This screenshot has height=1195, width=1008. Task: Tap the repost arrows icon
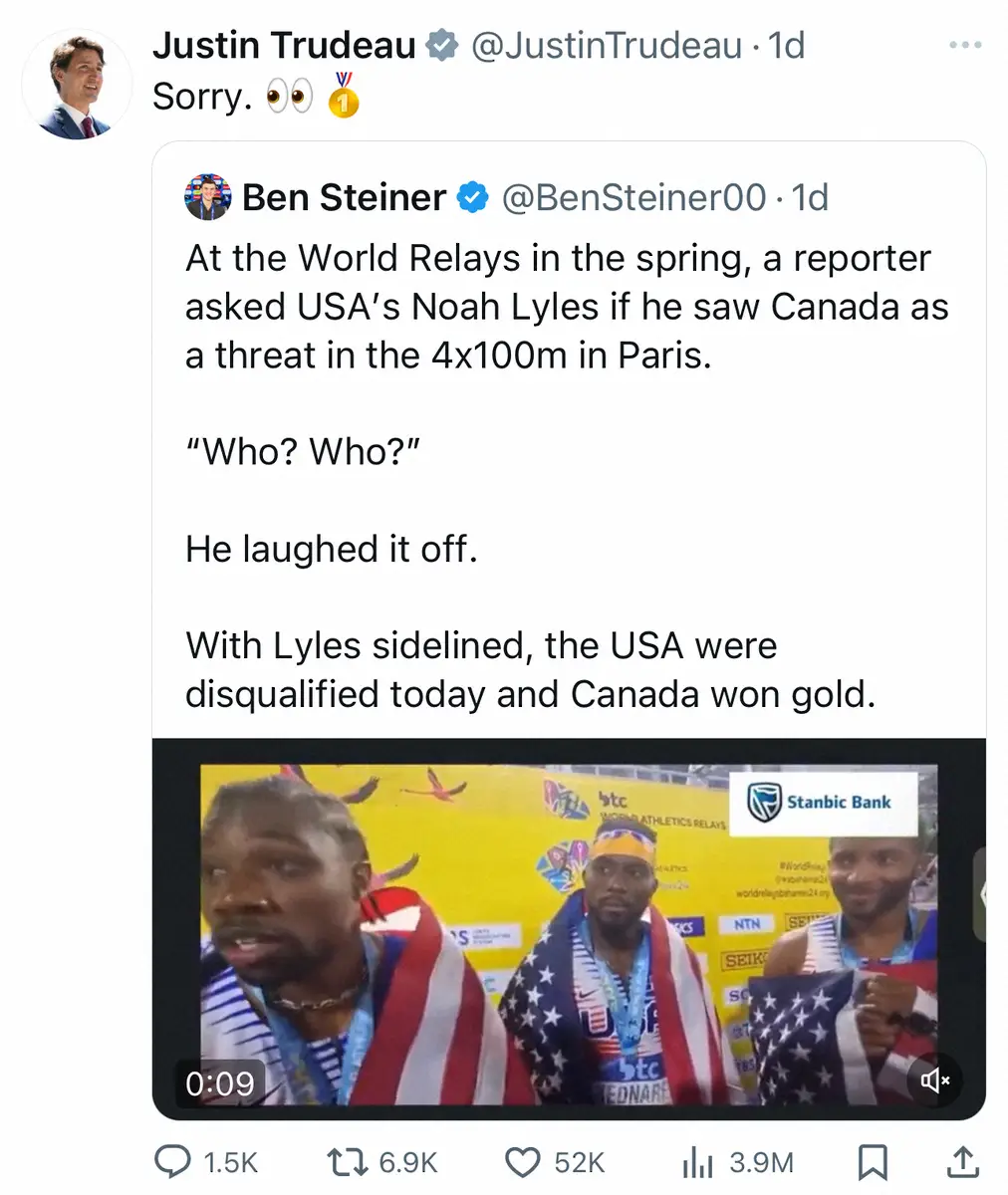pyautogui.click(x=349, y=1161)
